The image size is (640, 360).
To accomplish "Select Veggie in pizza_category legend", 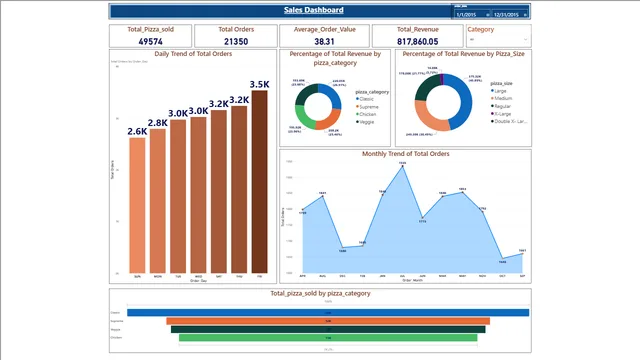I will pos(364,122).
